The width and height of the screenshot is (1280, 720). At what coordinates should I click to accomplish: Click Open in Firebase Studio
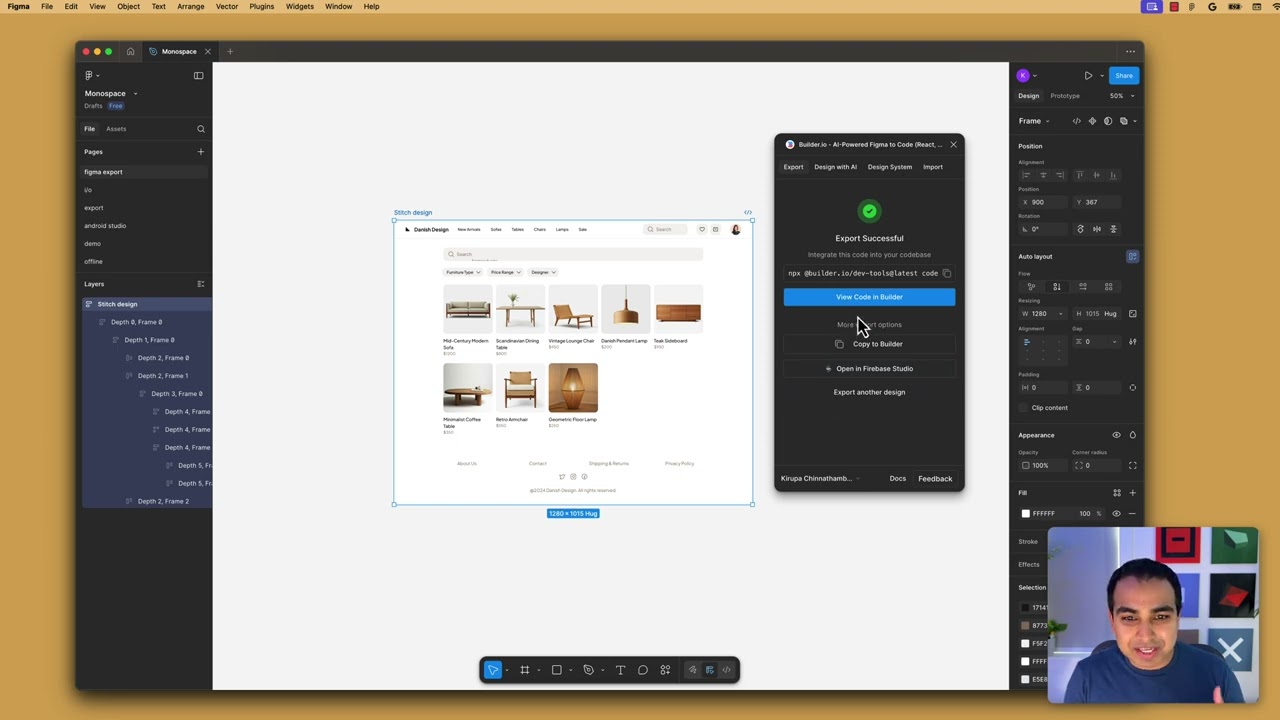[x=869, y=369]
